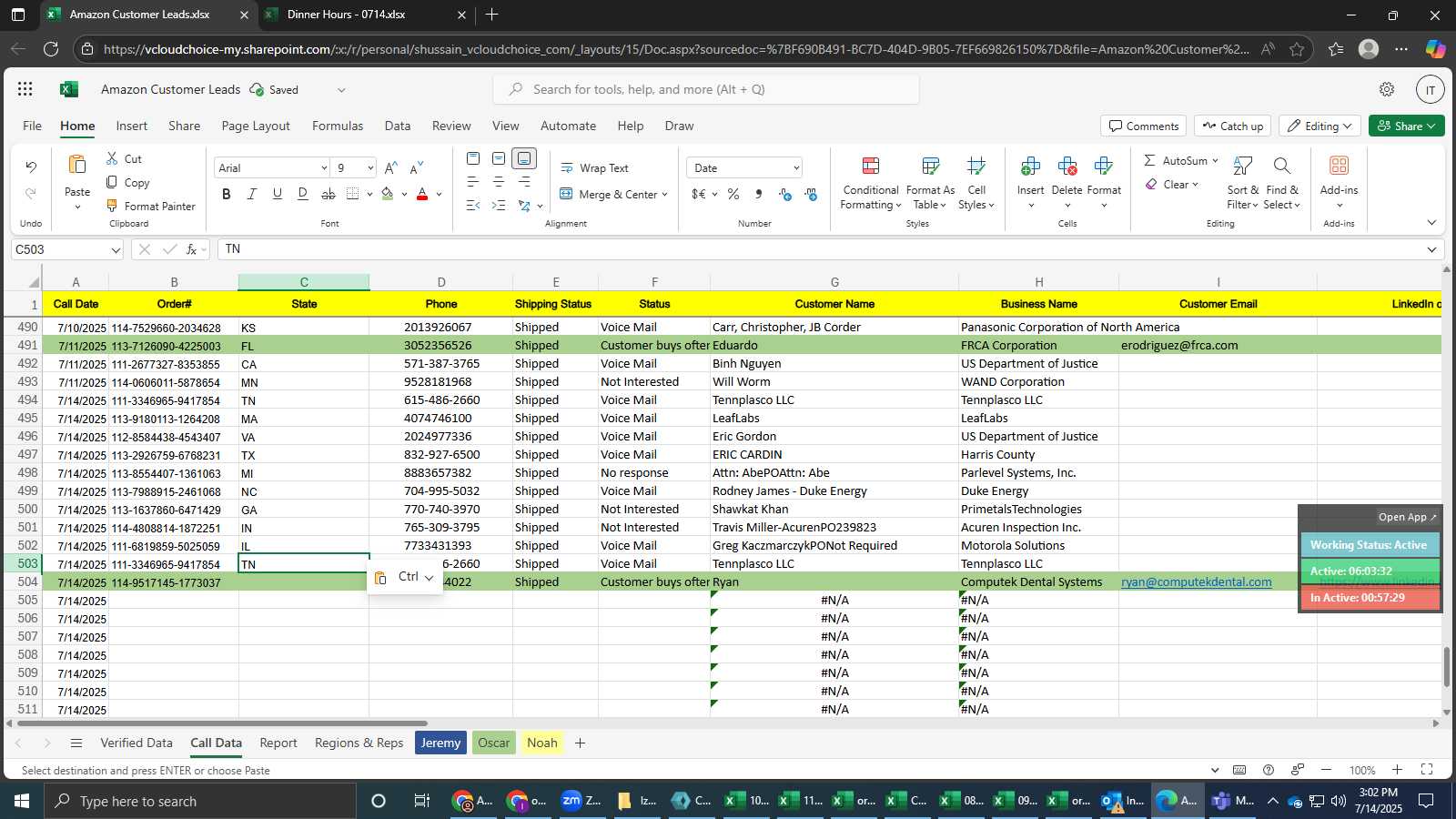Decrease indent in Alignment group
The height and width of the screenshot is (819, 1456).
coord(473,206)
